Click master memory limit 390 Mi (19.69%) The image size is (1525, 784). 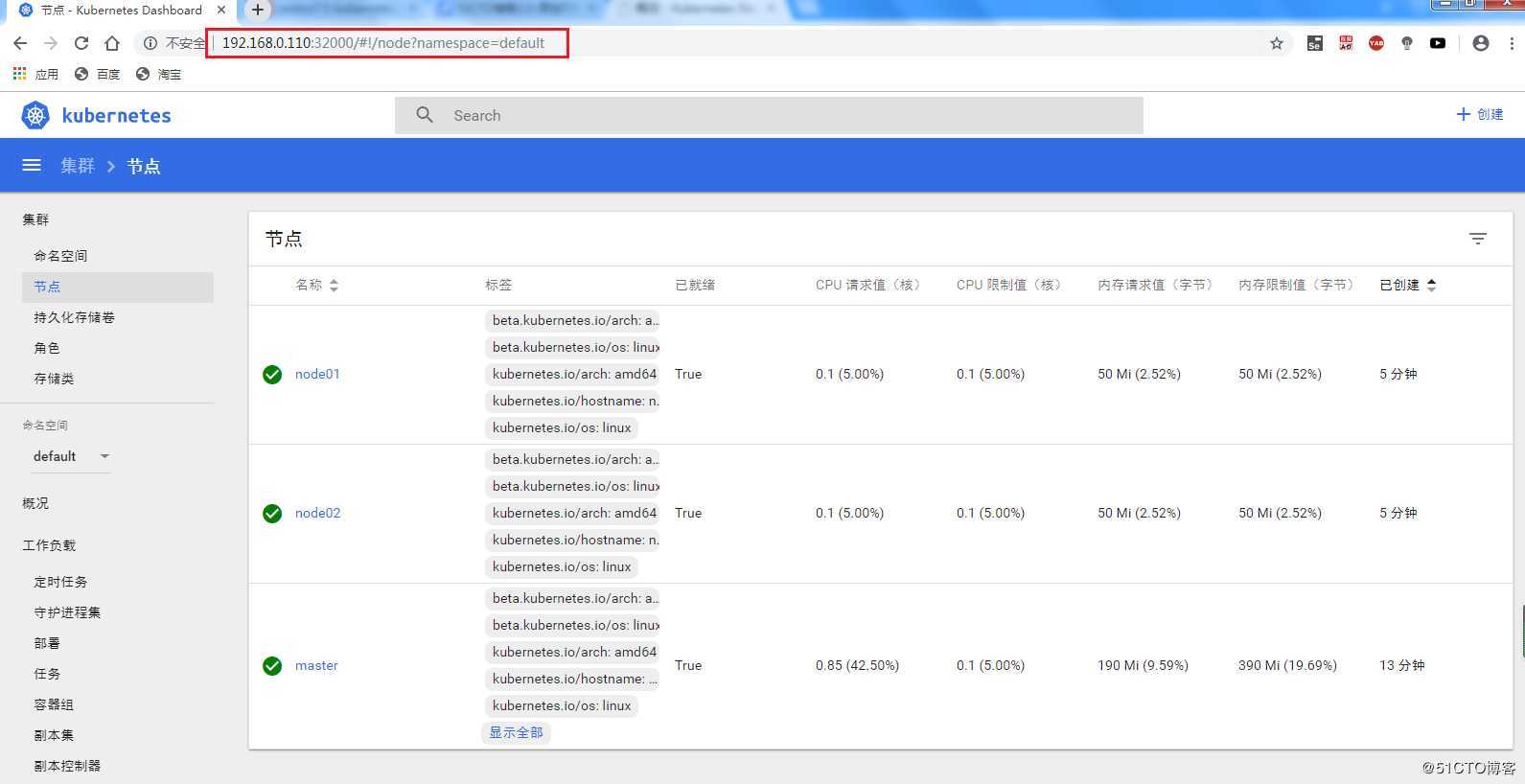click(x=1287, y=665)
